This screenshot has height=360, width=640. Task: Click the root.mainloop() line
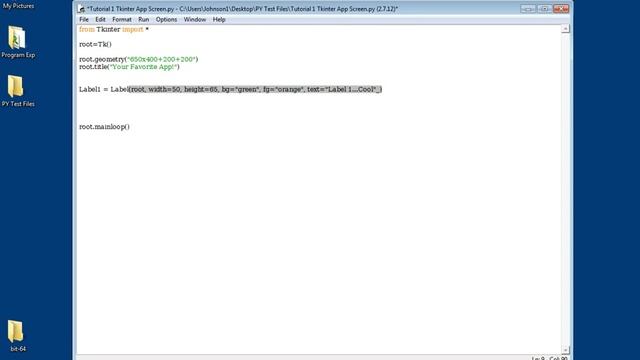click(104, 127)
